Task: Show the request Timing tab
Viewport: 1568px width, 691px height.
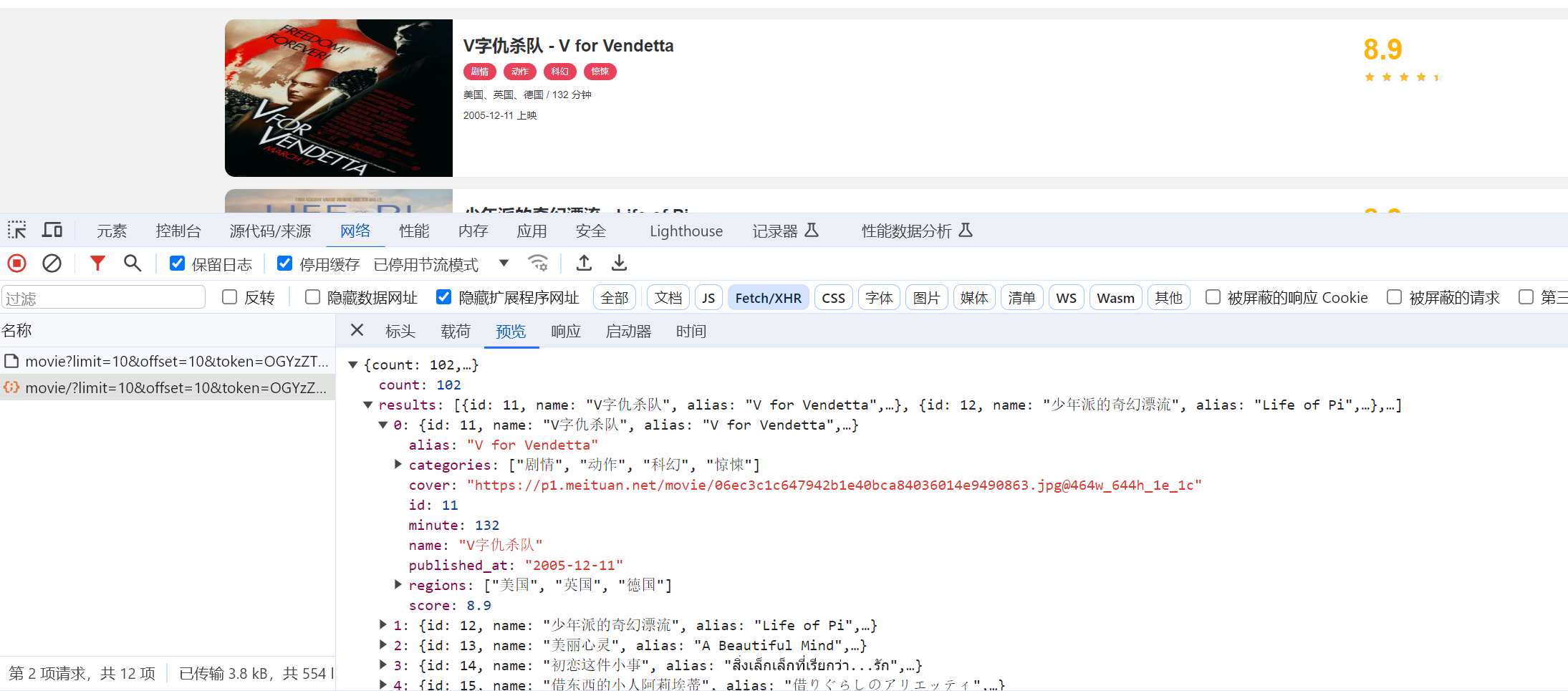Action: point(691,331)
